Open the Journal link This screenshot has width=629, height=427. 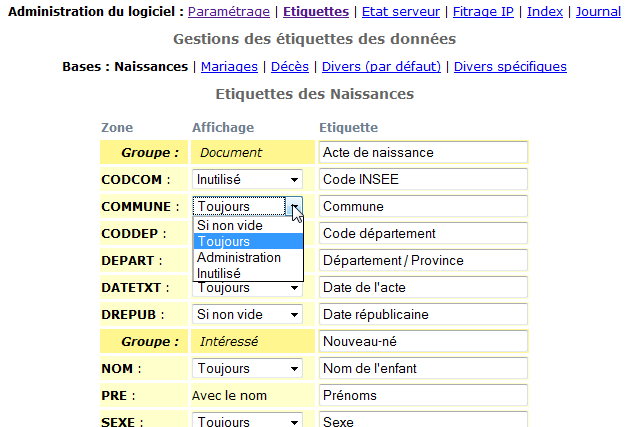(x=598, y=12)
